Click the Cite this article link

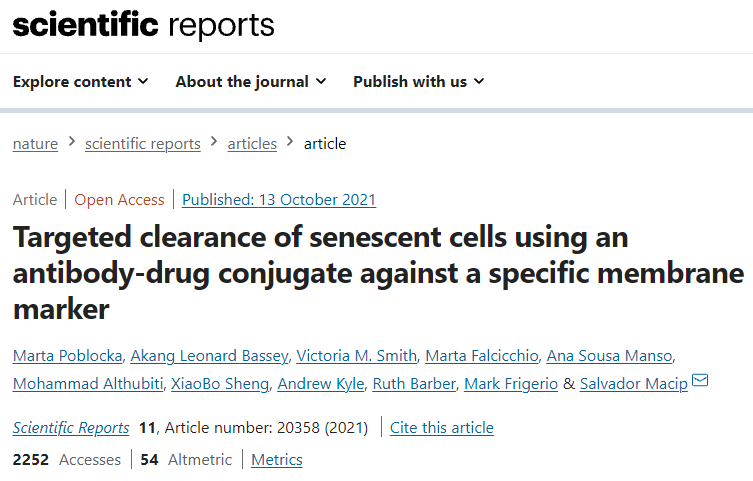click(442, 428)
